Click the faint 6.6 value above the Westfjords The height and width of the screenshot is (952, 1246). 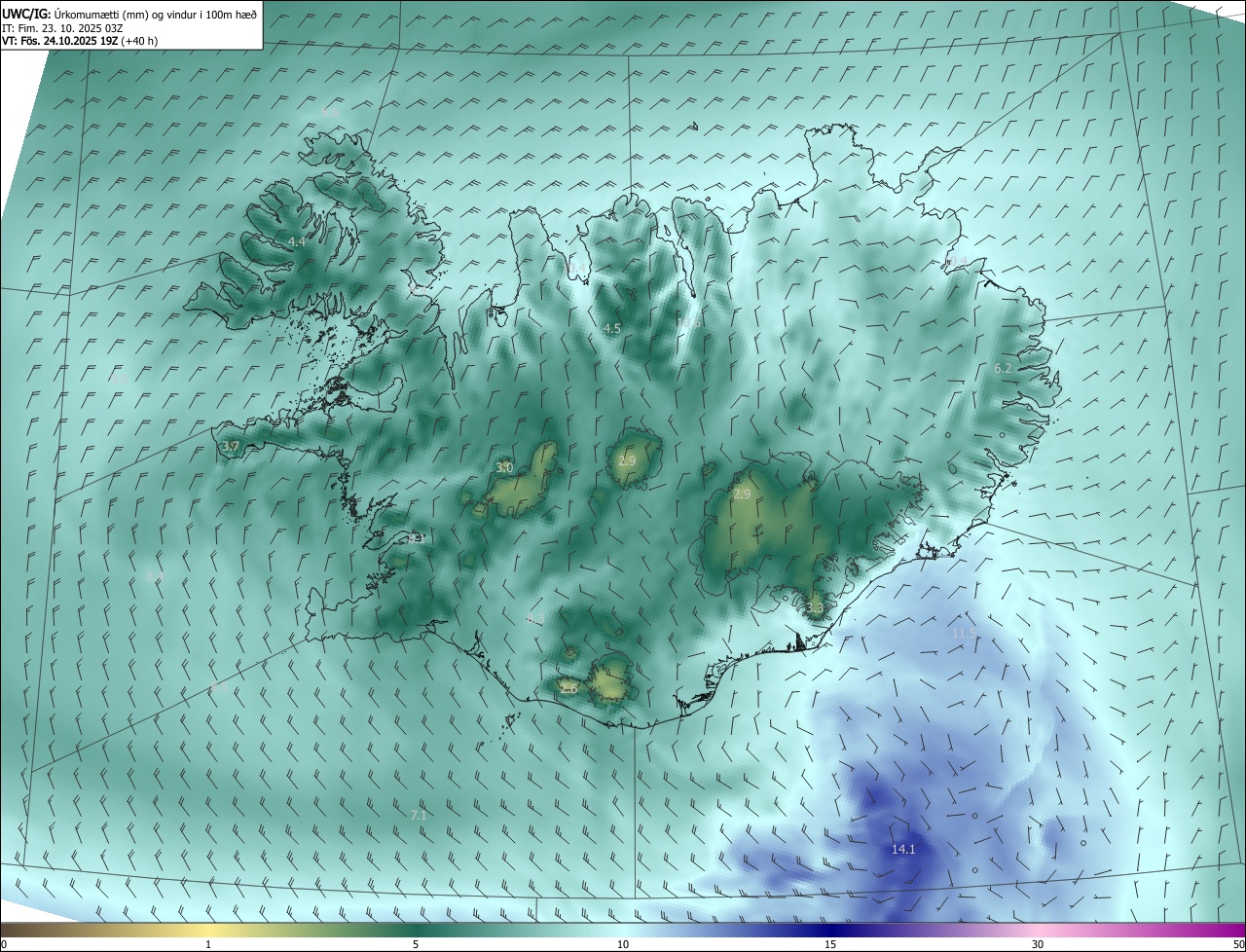(x=330, y=113)
